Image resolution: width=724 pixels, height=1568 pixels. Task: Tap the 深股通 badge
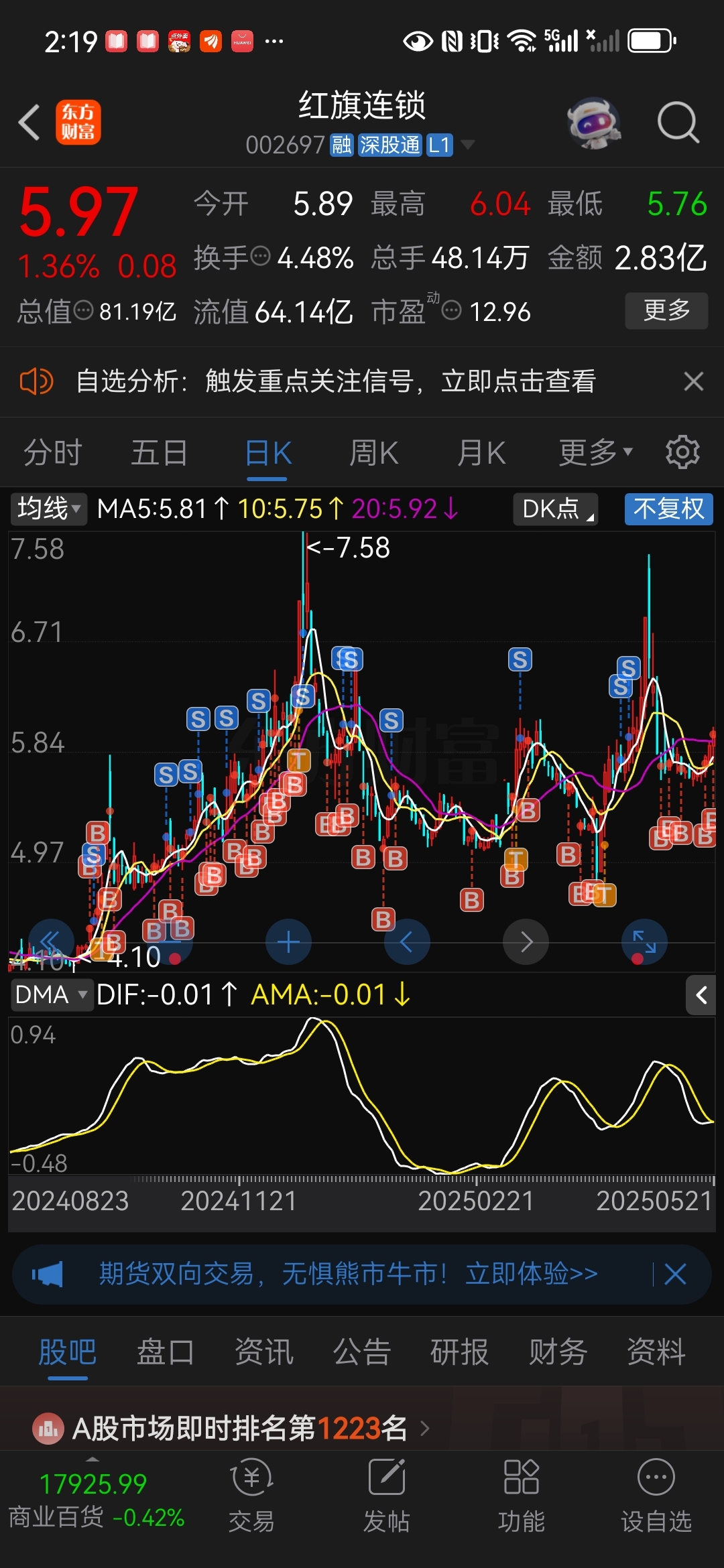[389, 145]
